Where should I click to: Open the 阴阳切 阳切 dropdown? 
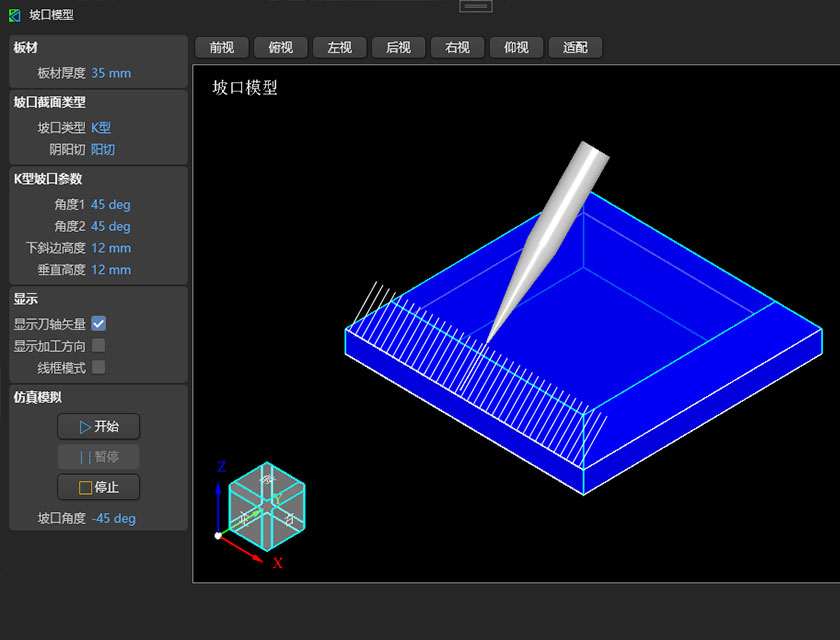click(x=103, y=150)
